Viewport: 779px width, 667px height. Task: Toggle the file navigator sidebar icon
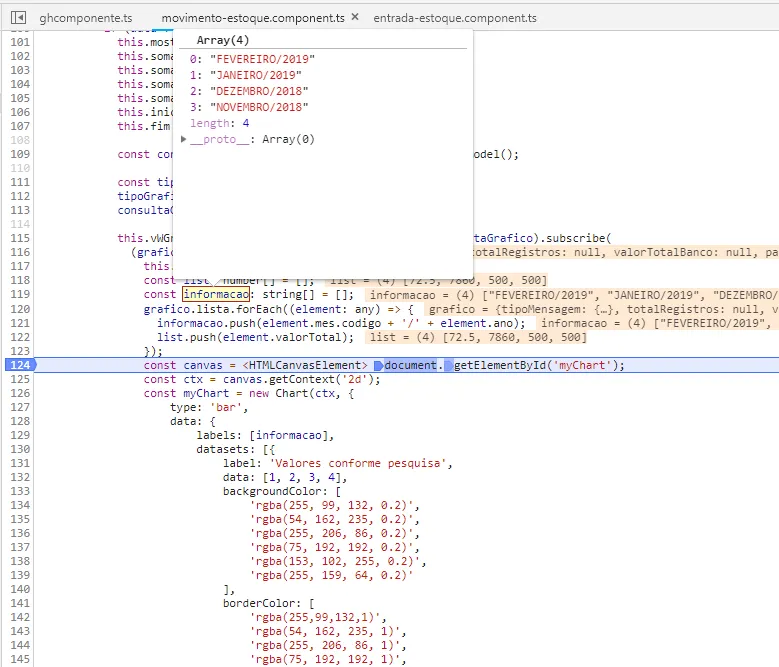tap(18, 18)
